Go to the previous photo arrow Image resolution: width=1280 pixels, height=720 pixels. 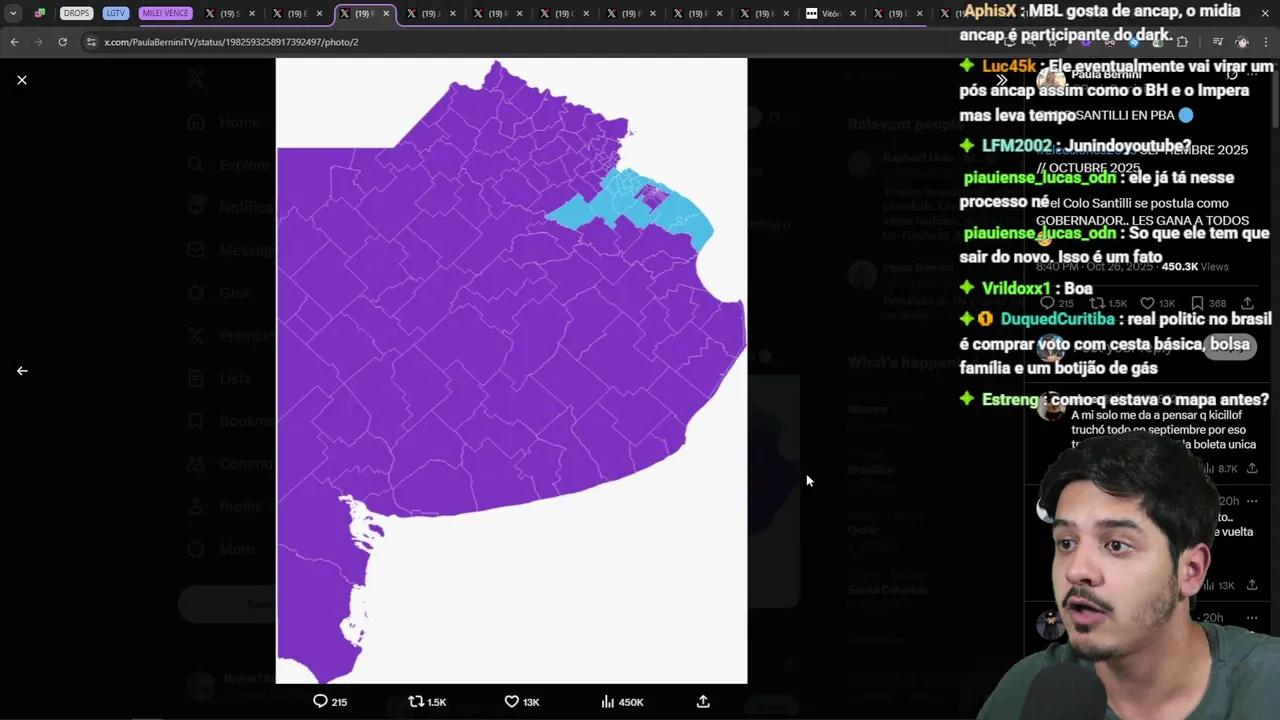pos(22,371)
